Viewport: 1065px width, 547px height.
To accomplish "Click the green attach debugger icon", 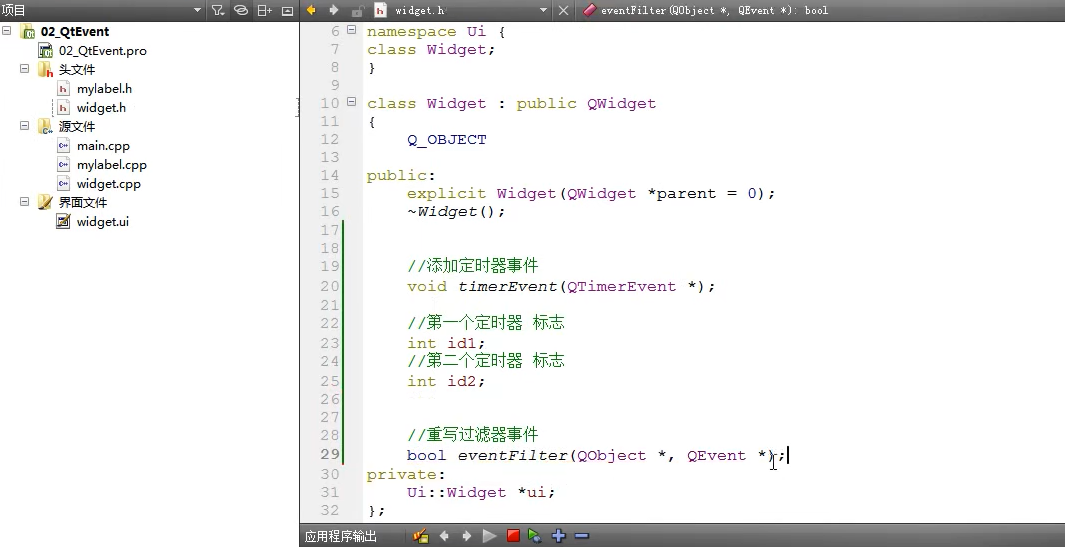I will 535,536.
